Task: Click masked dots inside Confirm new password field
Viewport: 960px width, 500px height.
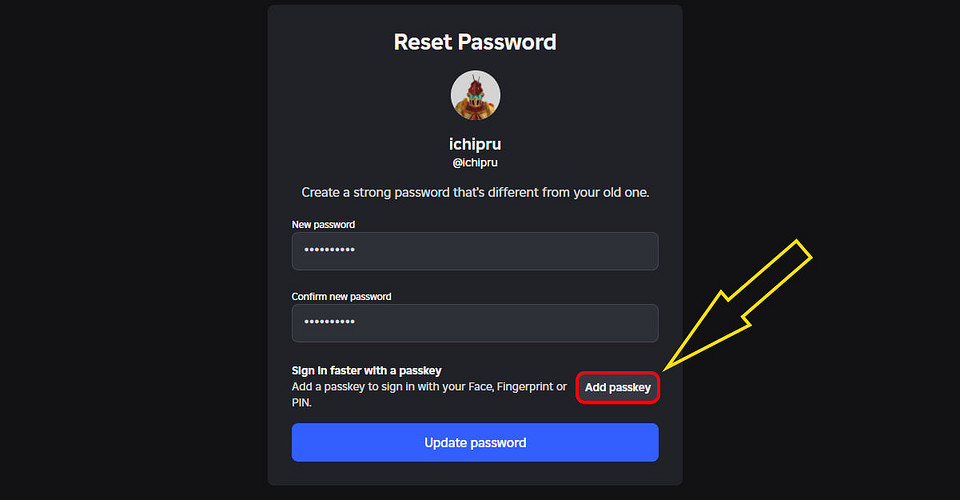Action: coord(329,322)
